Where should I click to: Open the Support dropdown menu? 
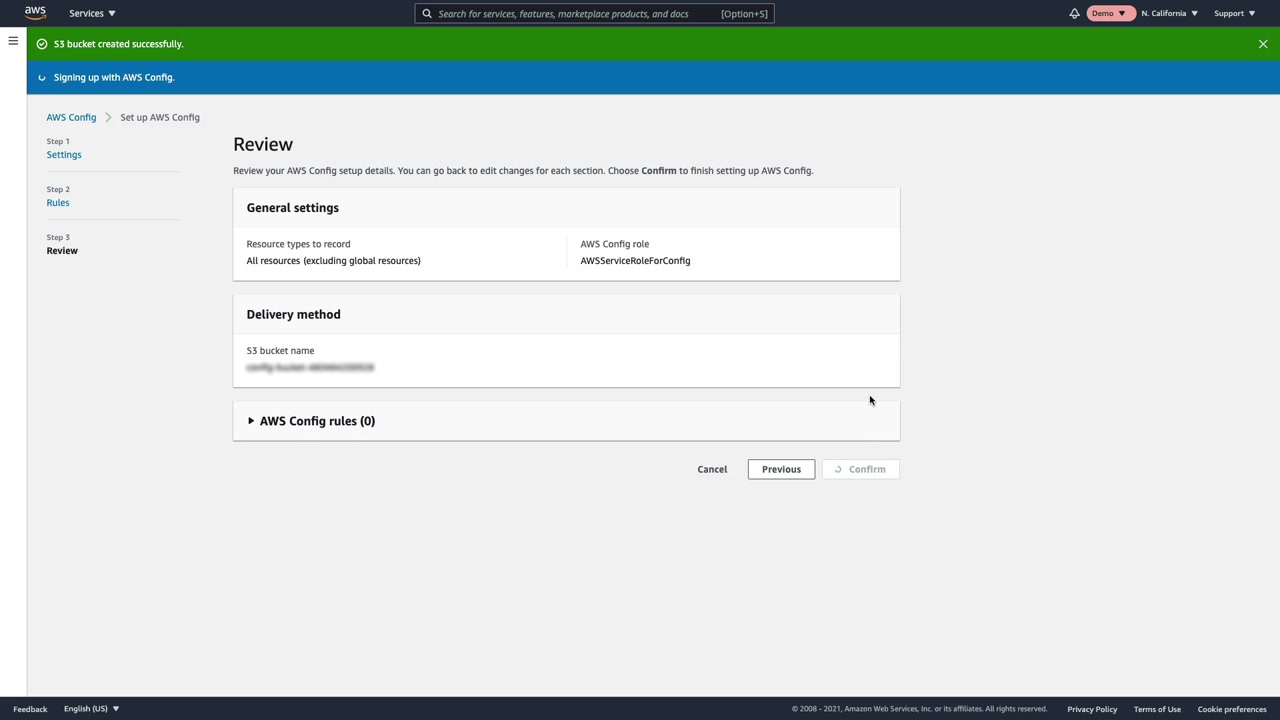1234,13
